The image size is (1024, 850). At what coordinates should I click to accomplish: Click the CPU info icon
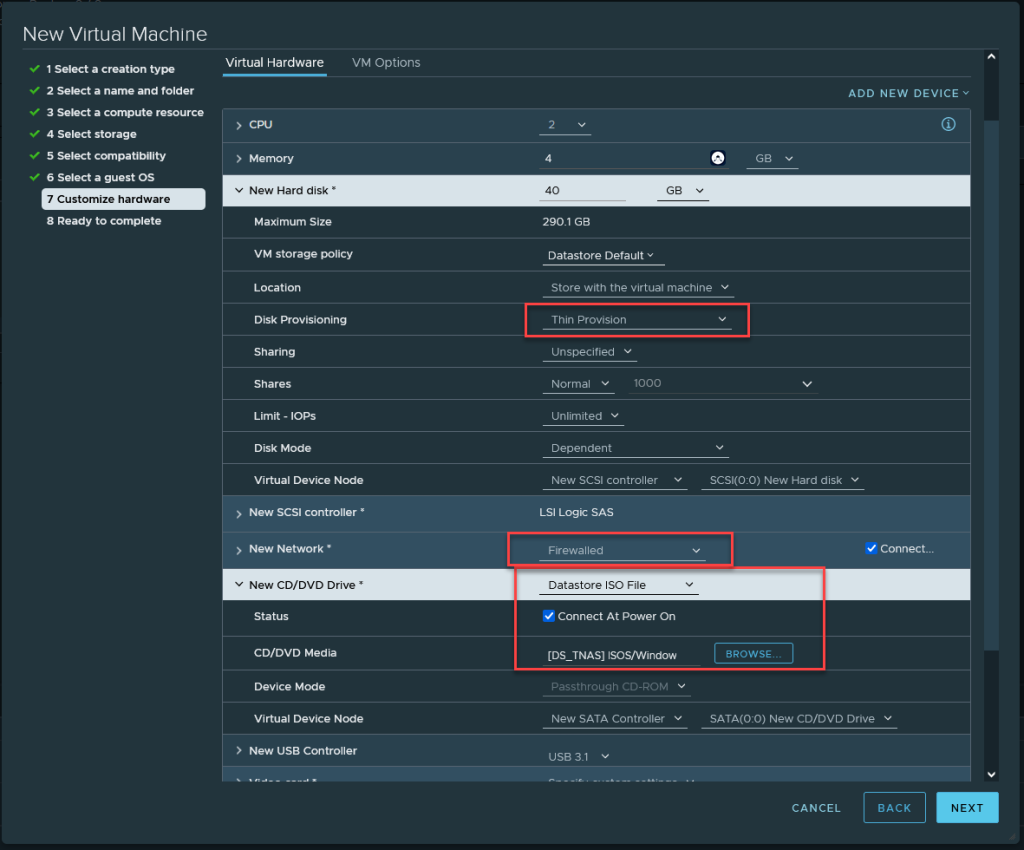(948, 125)
